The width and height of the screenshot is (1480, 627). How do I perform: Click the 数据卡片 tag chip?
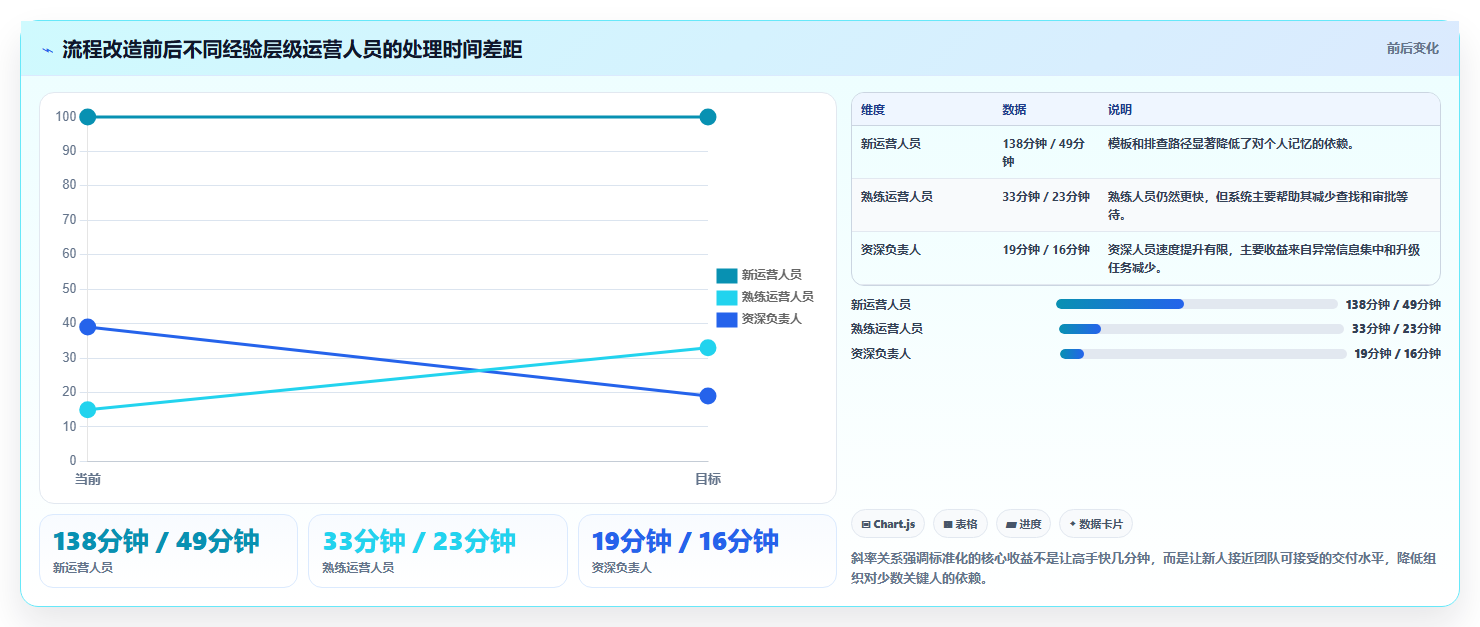point(1096,524)
